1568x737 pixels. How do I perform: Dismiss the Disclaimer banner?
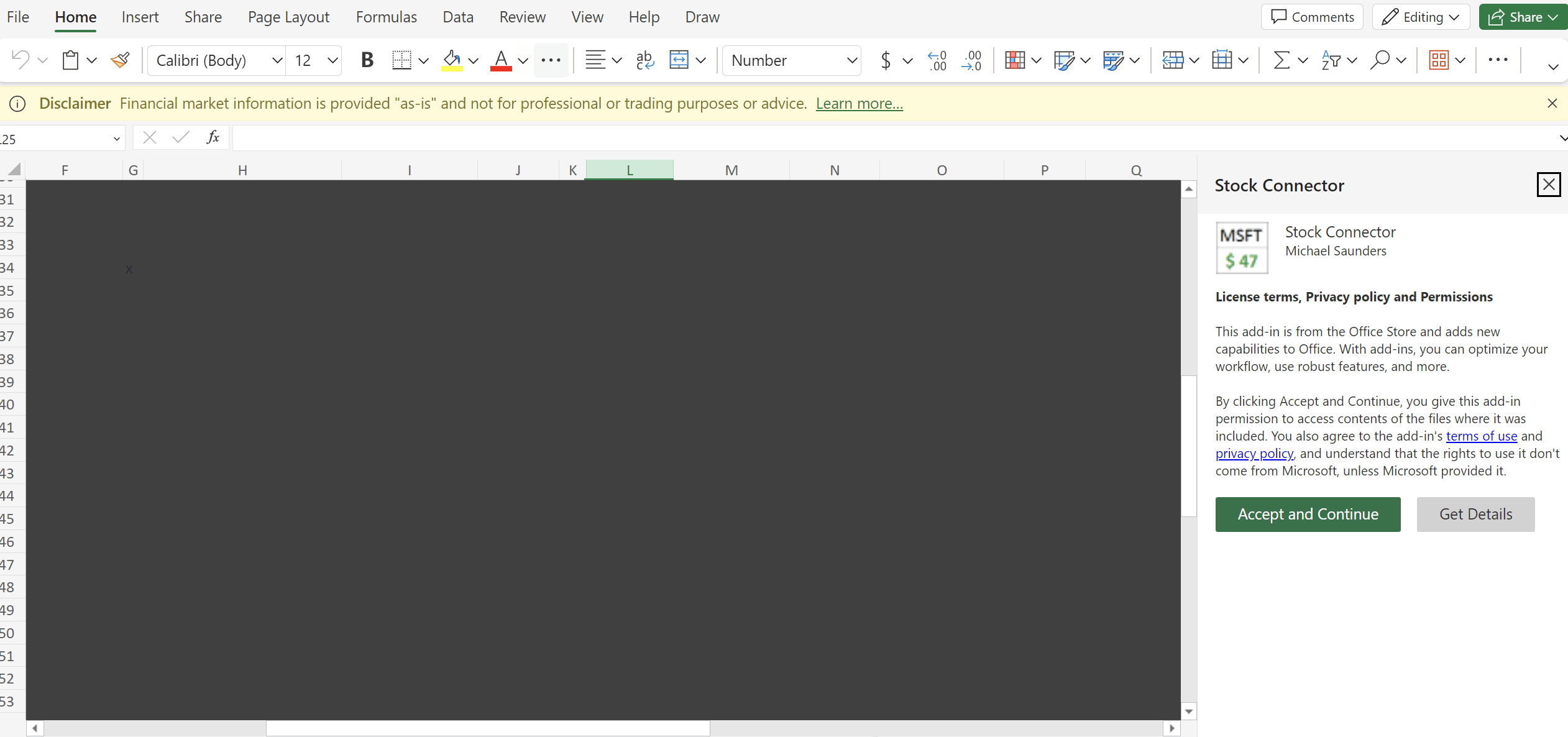coord(1552,103)
